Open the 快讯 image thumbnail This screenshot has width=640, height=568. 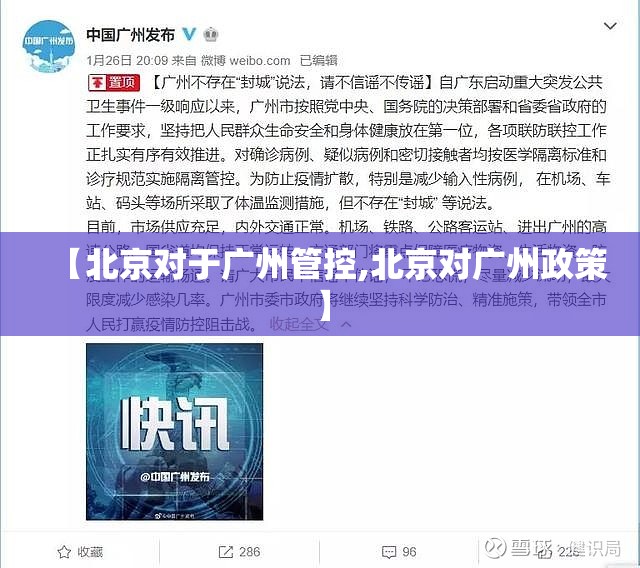[175, 432]
